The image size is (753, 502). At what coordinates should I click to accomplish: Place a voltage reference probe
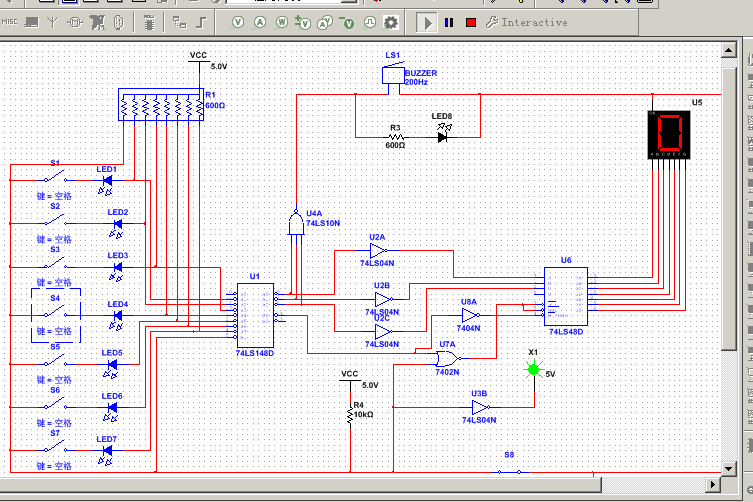(347, 22)
